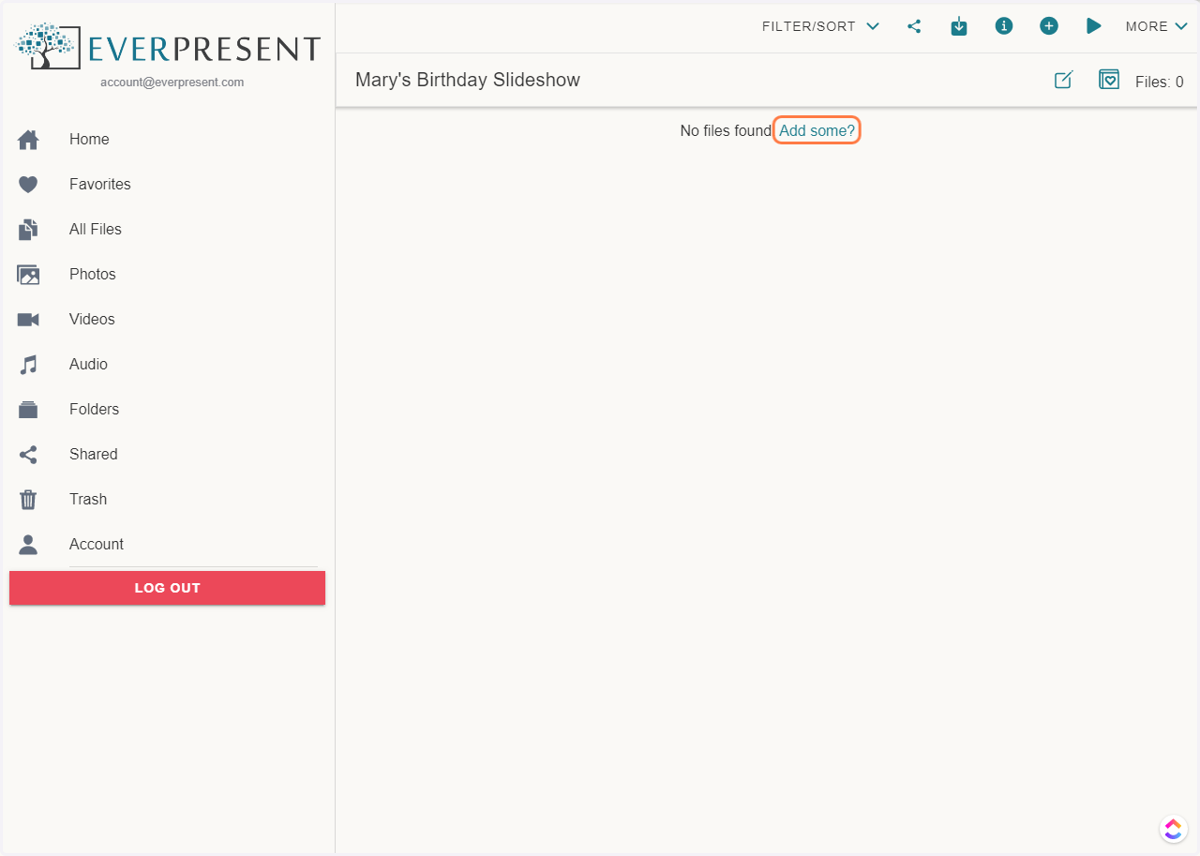Click the LOG OUT button
The image size is (1200, 856).
167,588
